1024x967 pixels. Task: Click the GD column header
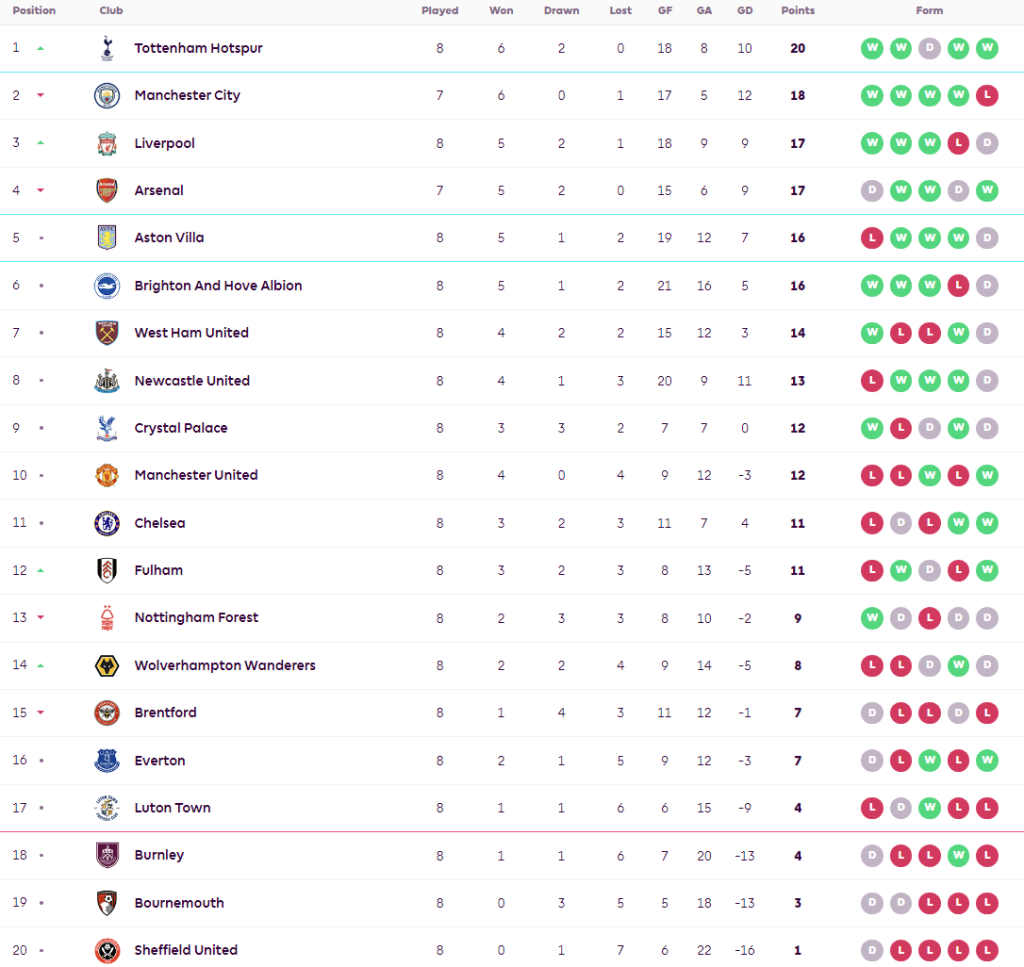(x=744, y=11)
